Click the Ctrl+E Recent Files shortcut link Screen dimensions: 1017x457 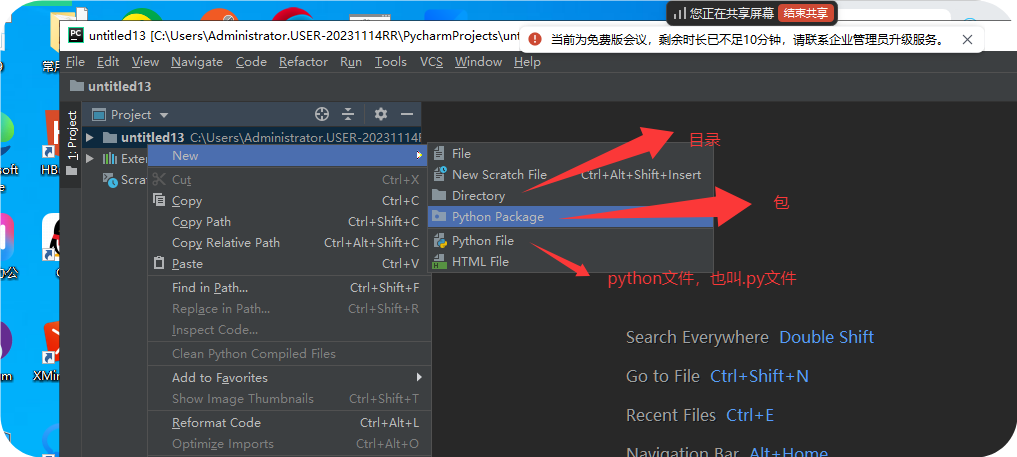tap(750, 415)
